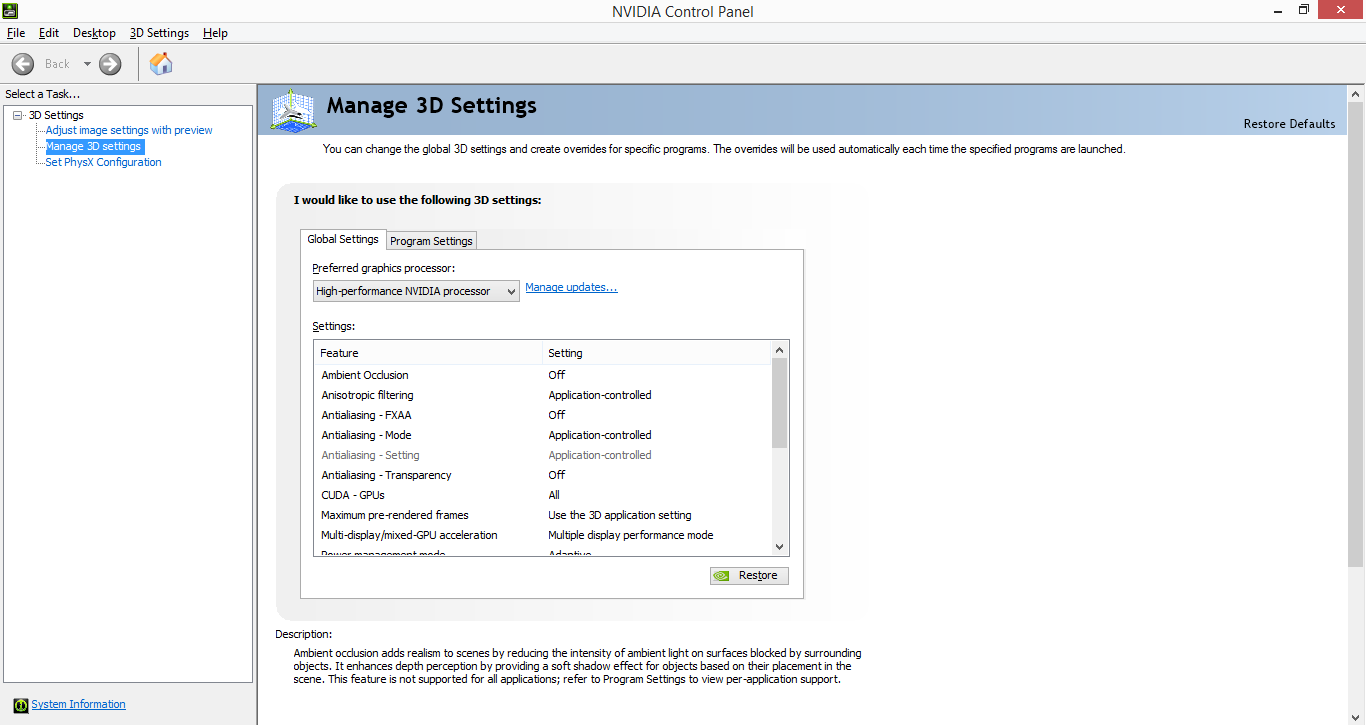The image size is (1366, 725).
Task: Close the NVIDIA Control Panel window
Action: coord(1341,10)
